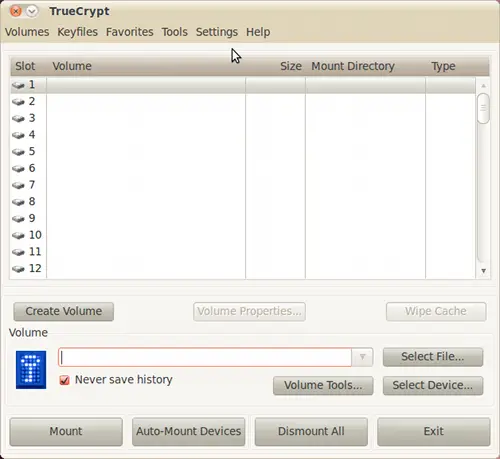500x459 pixels.
Task: Click the Auto-Mount Devices button
Action: click(x=188, y=431)
